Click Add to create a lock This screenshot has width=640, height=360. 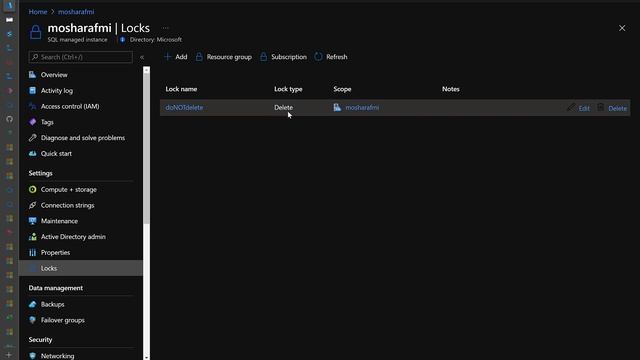pyautogui.click(x=176, y=57)
